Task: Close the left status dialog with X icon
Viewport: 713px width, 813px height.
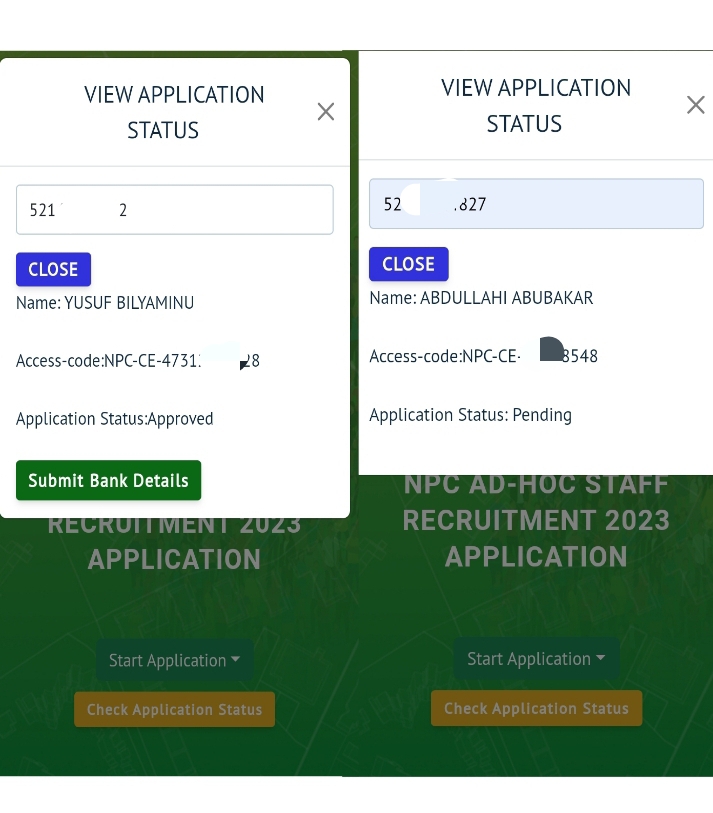Action: click(x=326, y=111)
